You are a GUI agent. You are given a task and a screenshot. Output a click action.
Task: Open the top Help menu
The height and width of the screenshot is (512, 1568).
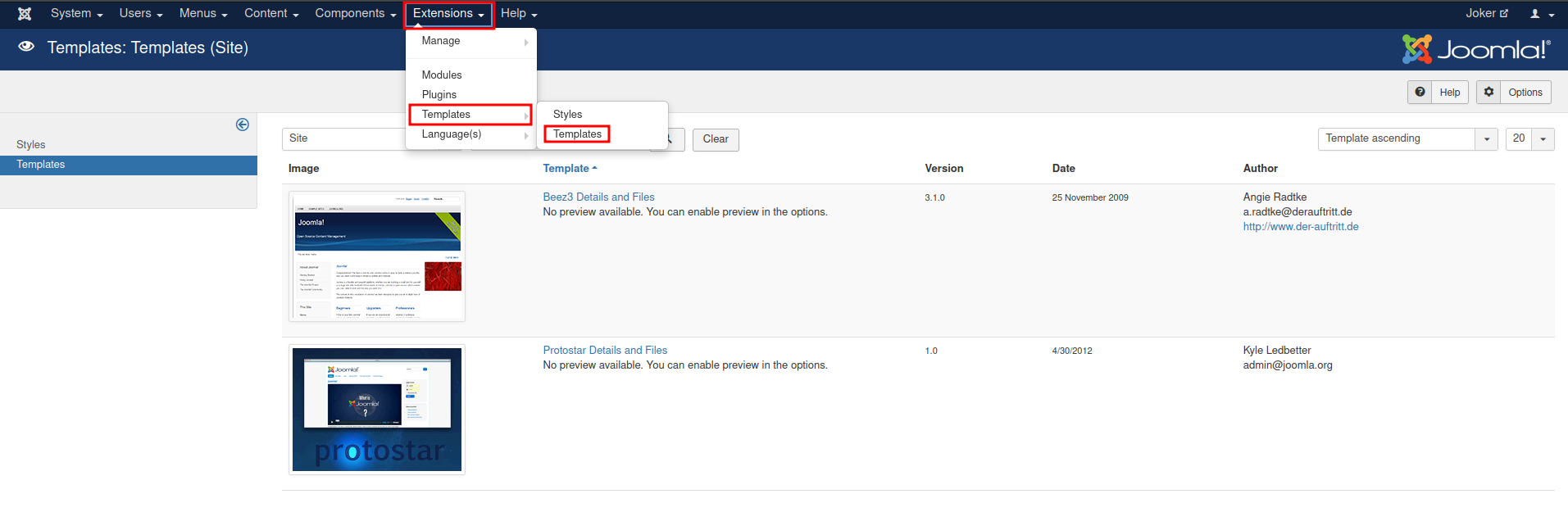pyautogui.click(x=519, y=13)
